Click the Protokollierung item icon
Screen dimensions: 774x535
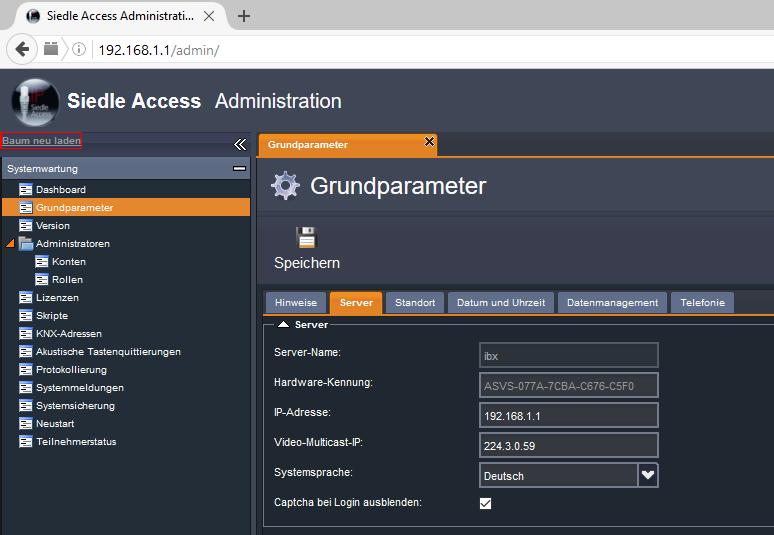26,370
